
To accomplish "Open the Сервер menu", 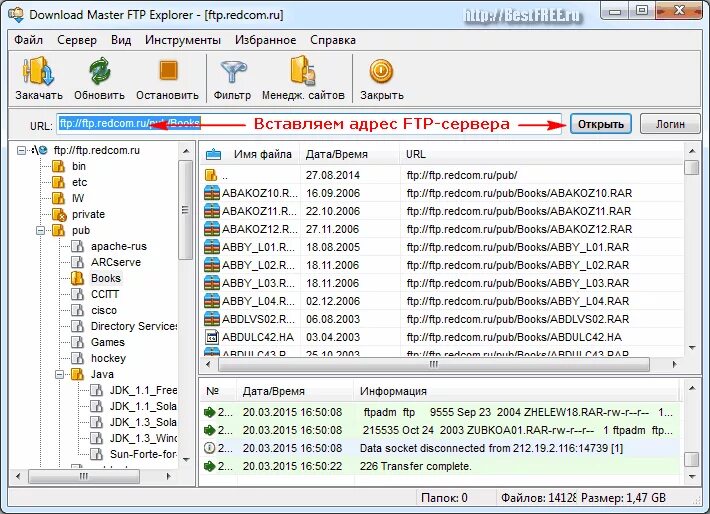I will (x=77, y=40).
